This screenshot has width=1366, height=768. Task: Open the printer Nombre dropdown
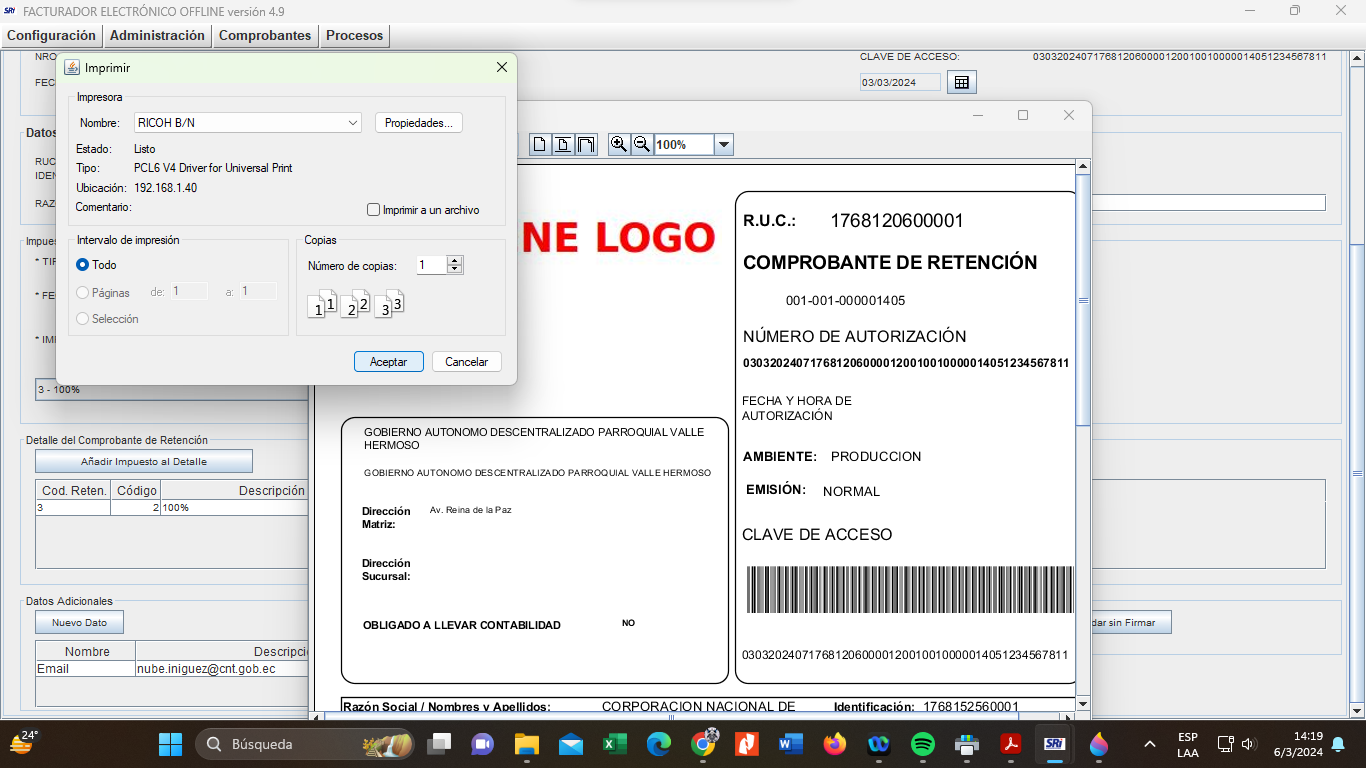[x=353, y=123]
